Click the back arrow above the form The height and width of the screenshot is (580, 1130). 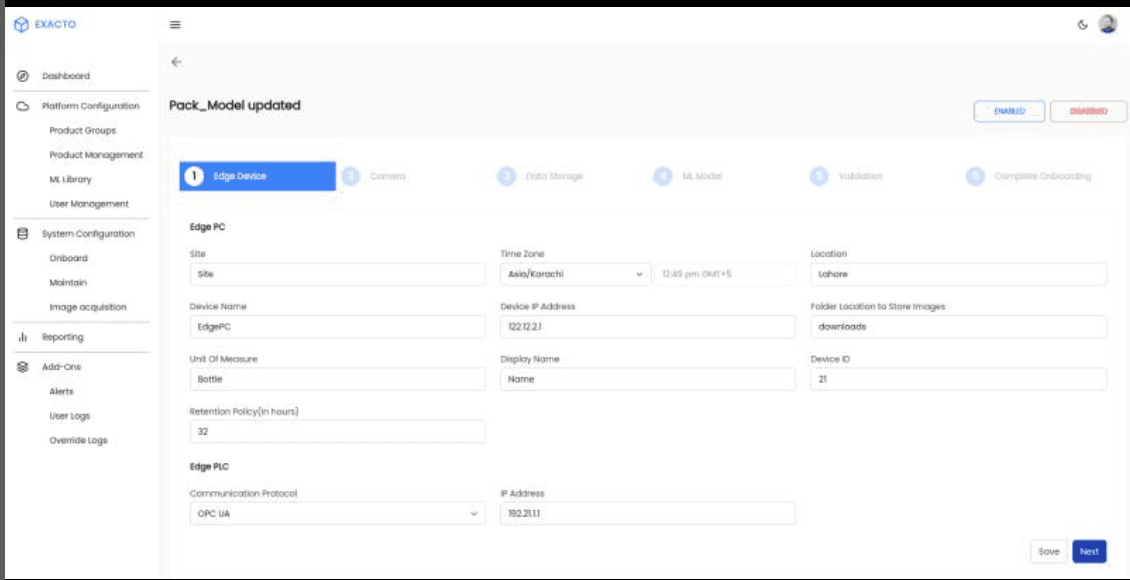(175, 62)
